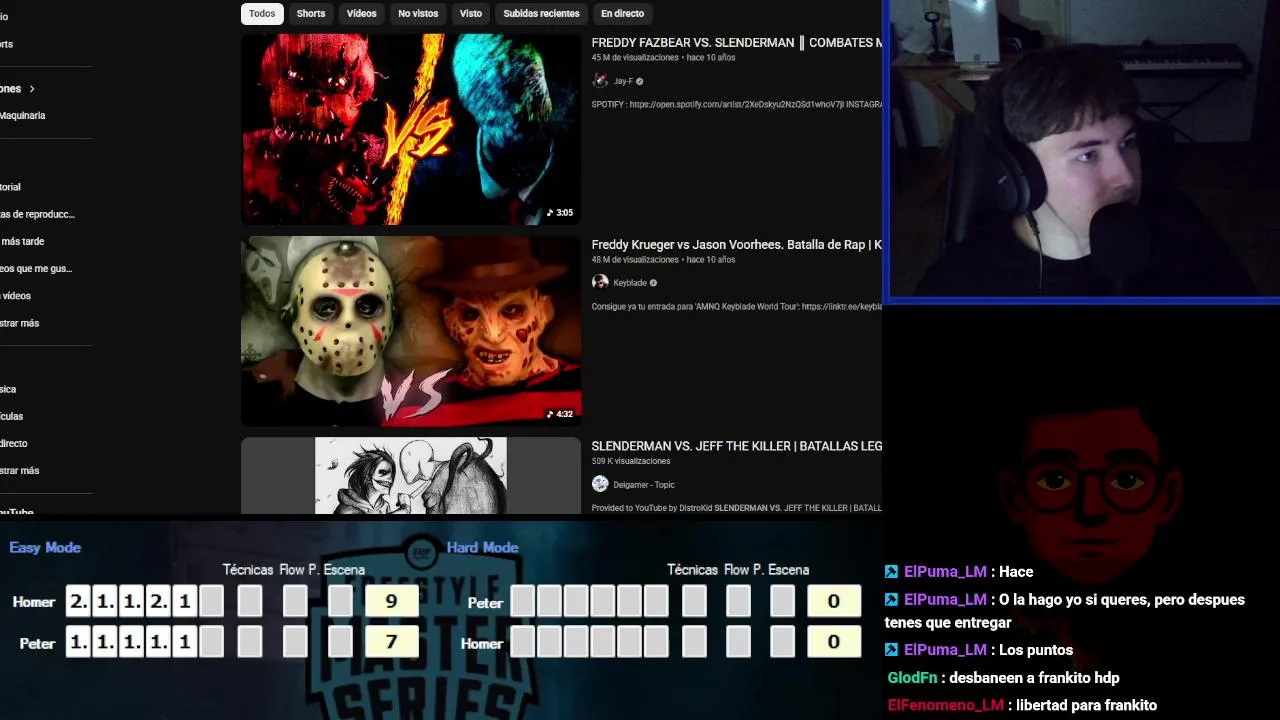
Task: Filter results by No vistos
Action: 418,13
